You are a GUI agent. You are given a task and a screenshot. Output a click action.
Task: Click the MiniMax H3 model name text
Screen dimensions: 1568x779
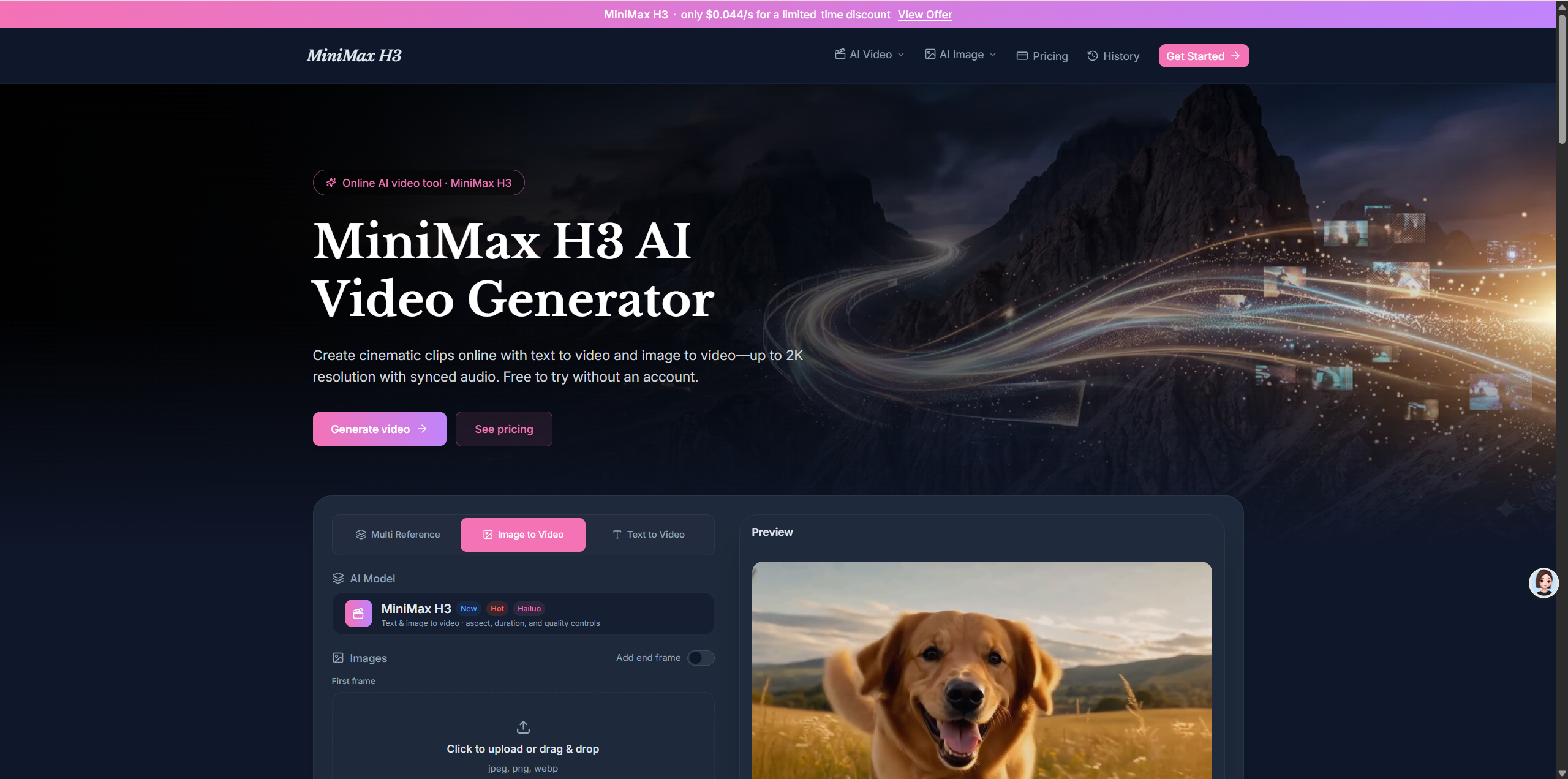[x=417, y=608]
